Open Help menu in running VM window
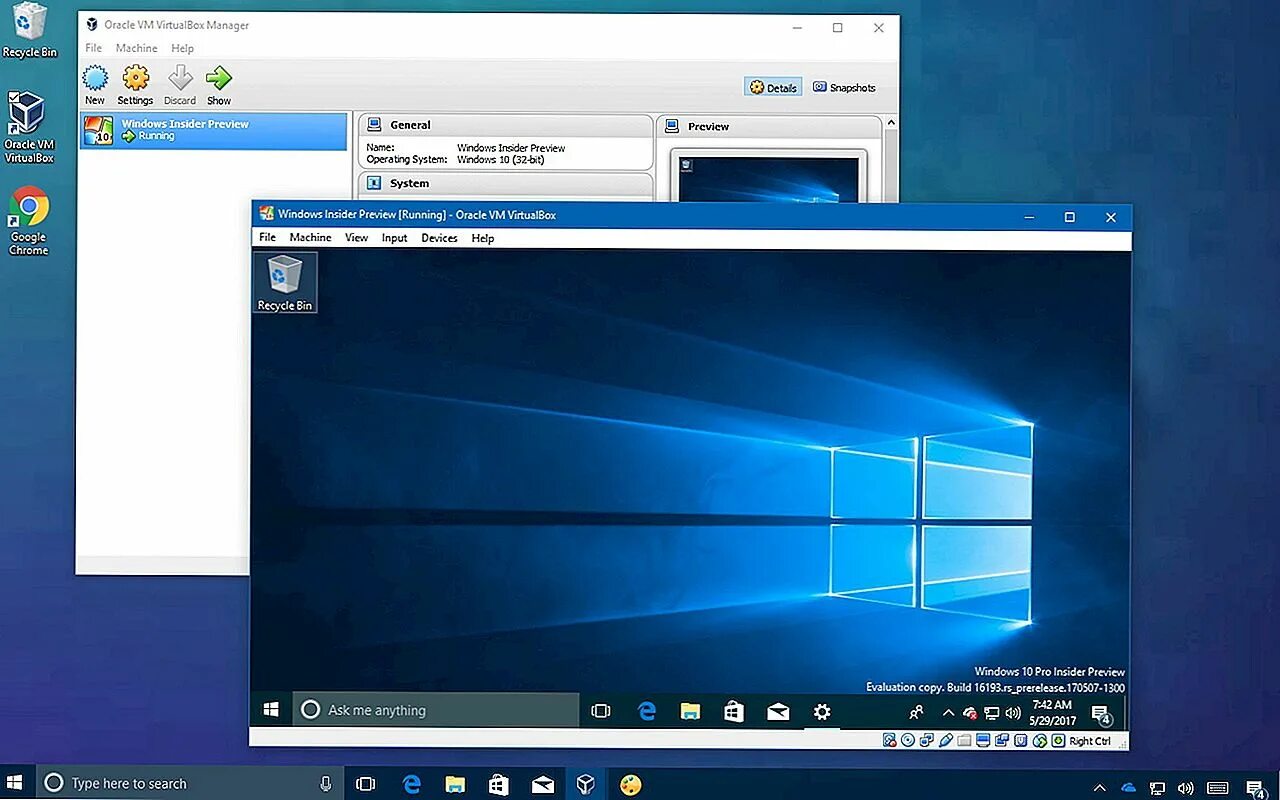The width and height of the screenshot is (1280, 800). (483, 238)
